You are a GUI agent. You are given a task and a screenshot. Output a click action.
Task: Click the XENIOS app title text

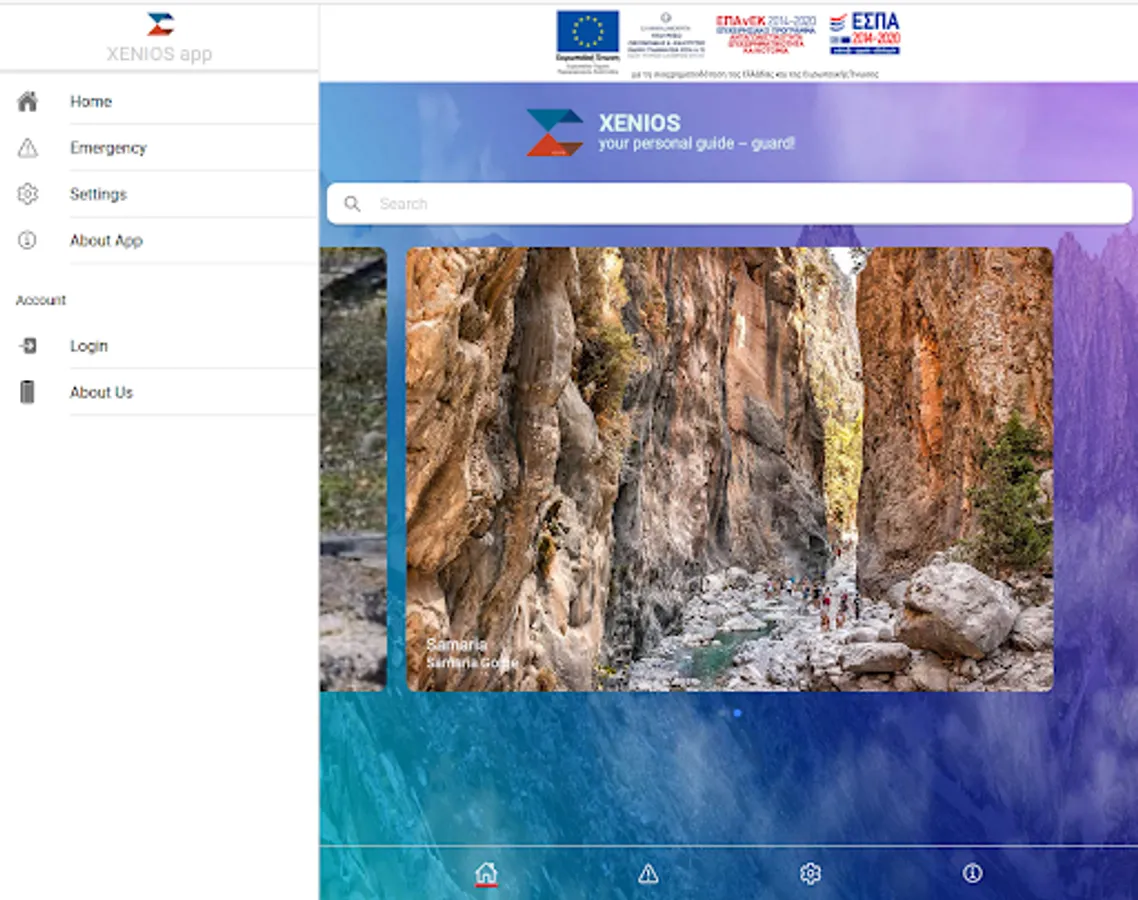[160, 54]
